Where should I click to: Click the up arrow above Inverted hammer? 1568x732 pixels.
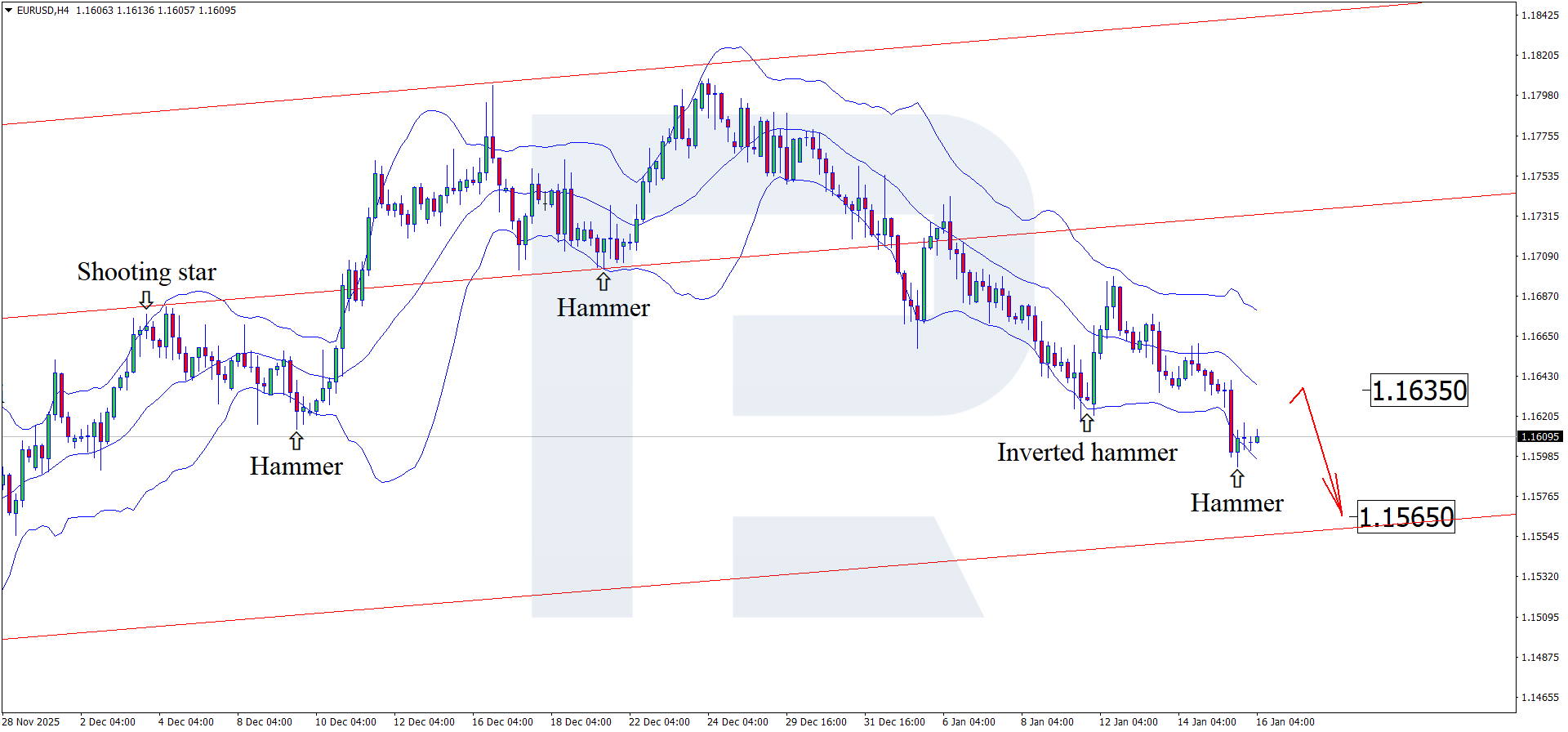click(1086, 422)
